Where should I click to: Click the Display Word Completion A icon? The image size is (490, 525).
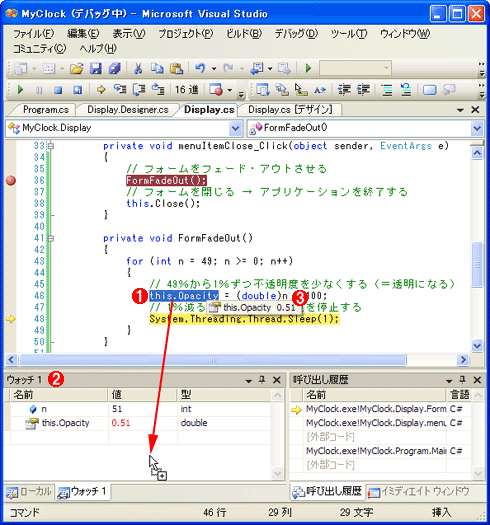point(320,90)
